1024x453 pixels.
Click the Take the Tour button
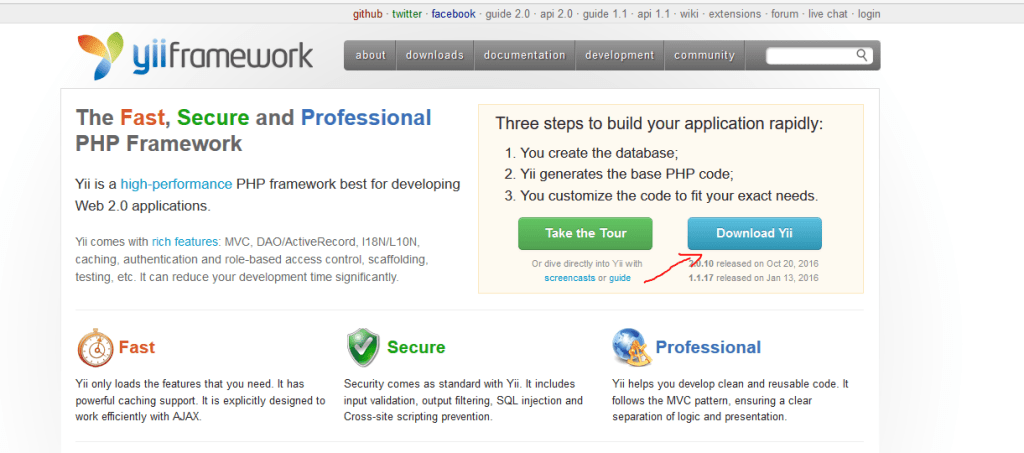585,233
